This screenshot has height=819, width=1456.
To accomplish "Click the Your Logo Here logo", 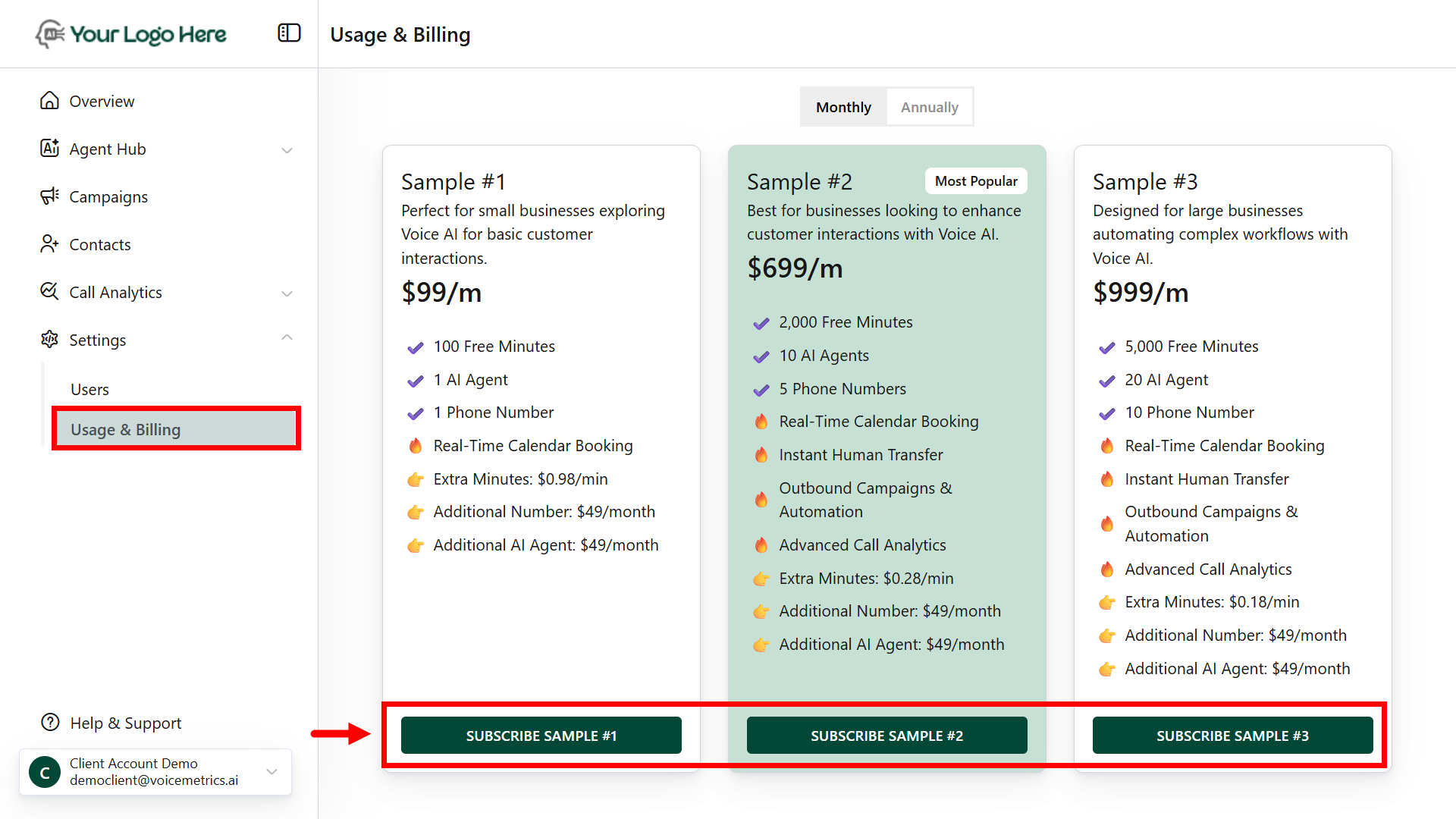I will tap(131, 34).
